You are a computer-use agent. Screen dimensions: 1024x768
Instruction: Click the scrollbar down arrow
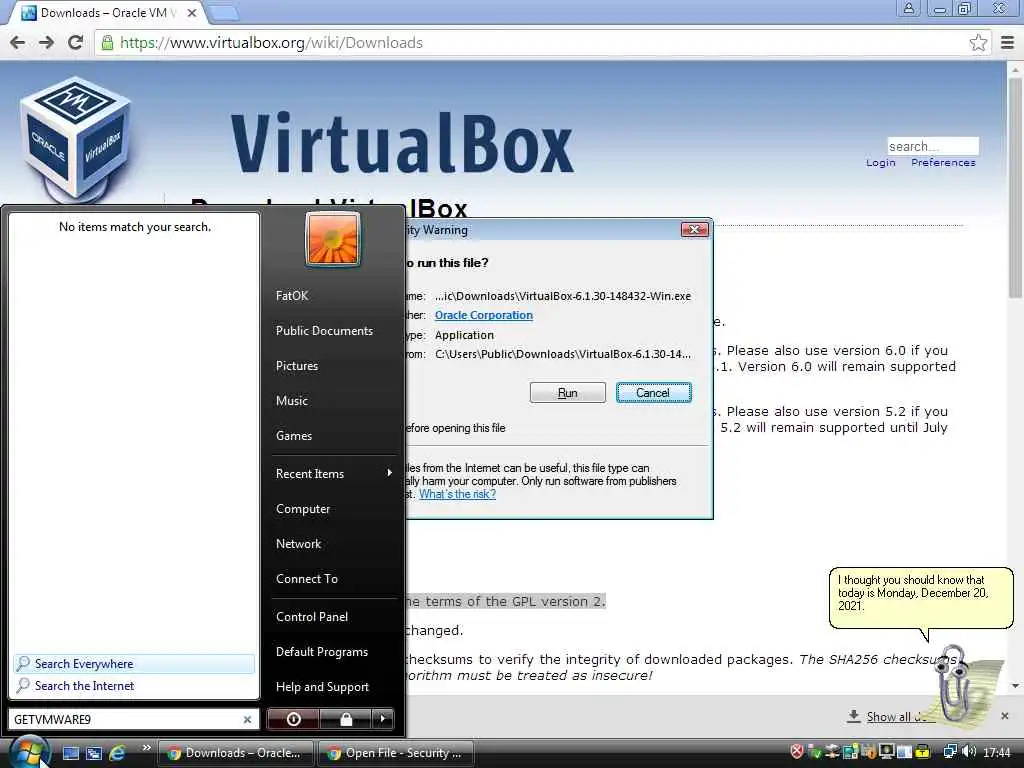(x=1015, y=685)
